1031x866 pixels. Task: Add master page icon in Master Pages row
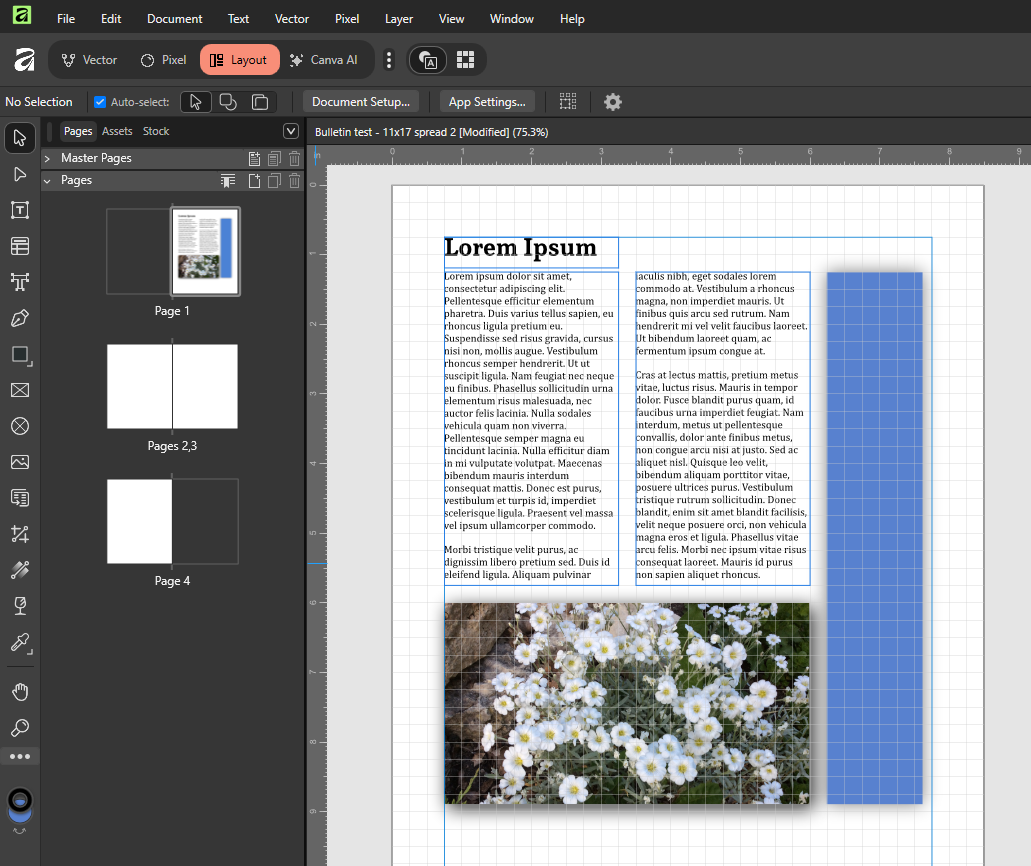254,158
